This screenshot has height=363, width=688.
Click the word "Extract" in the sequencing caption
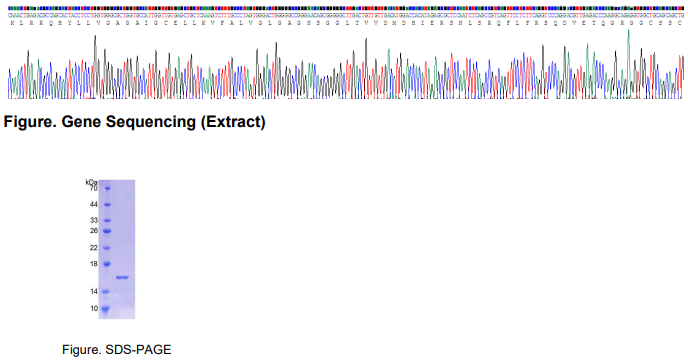[233, 122]
